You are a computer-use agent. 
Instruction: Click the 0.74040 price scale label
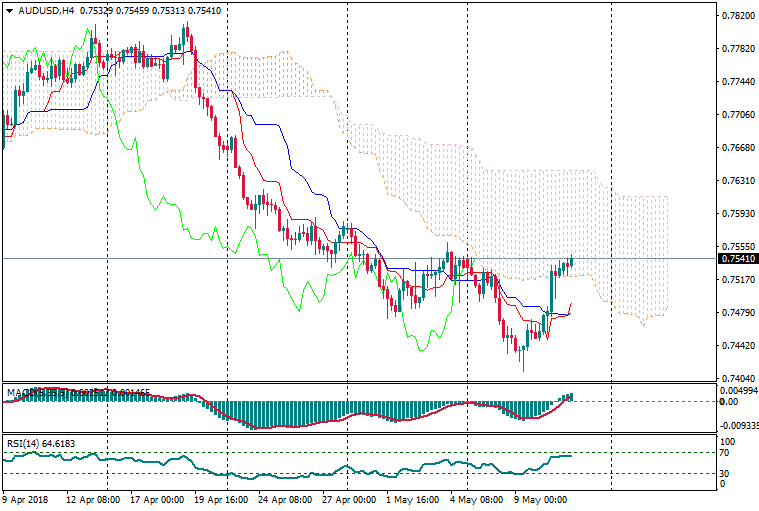[x=737, y=379]
